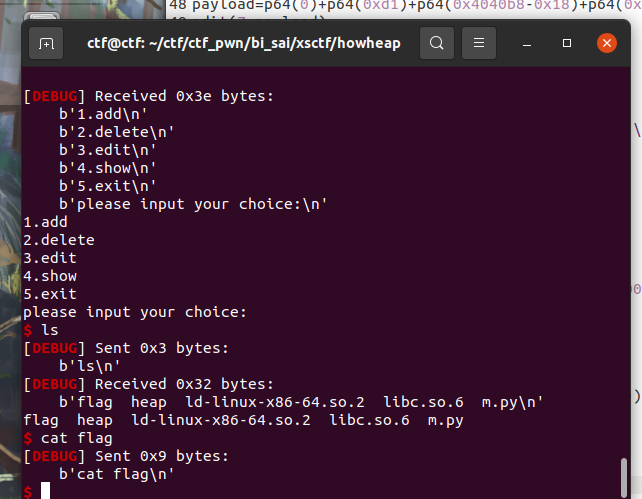This screenshot has width=642, height=499.
Task: Click the '1.add' menu line
Action: coord(45,222)
